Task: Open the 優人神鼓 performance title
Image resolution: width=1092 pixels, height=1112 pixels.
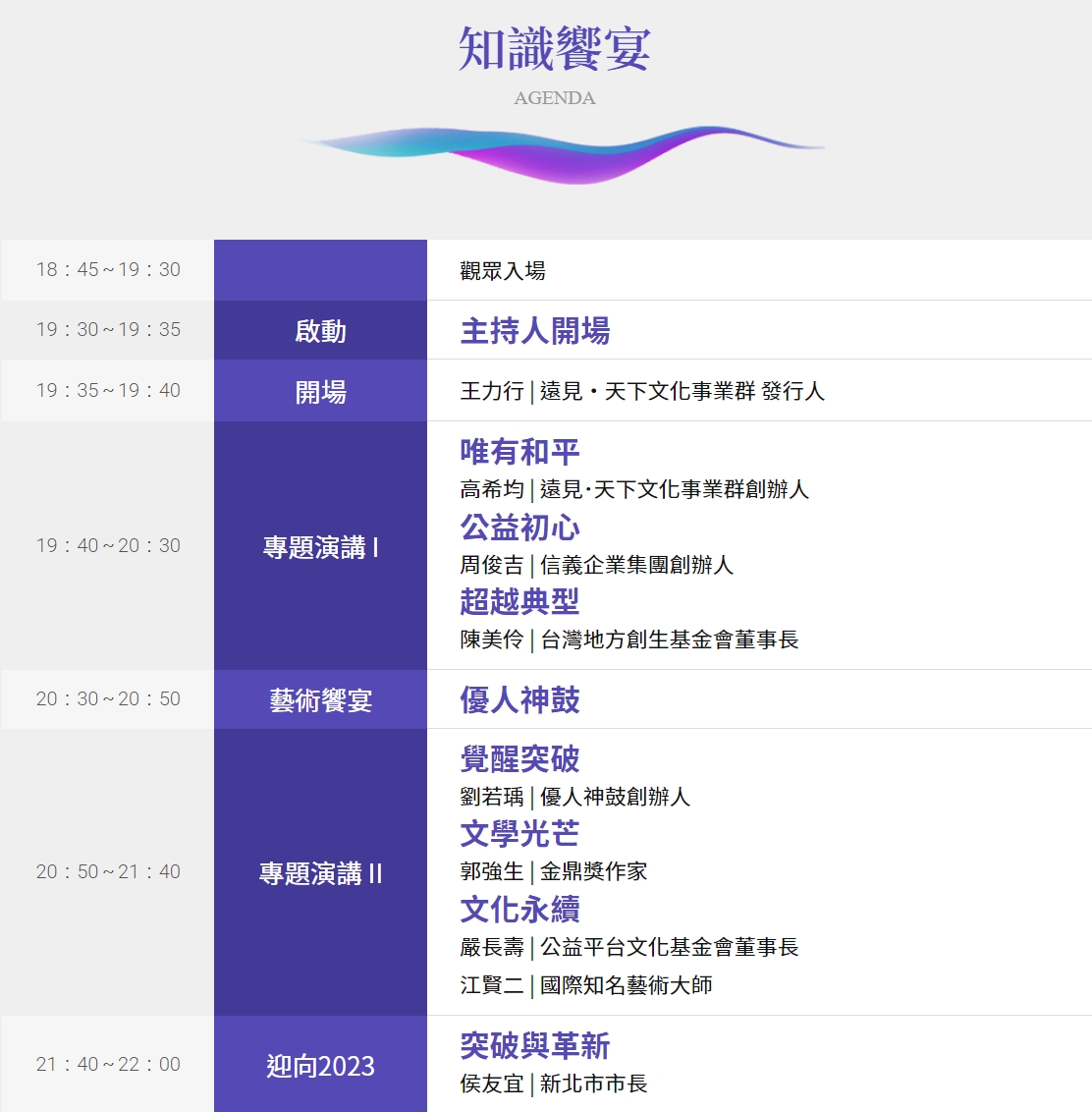Action: point(519,700)
